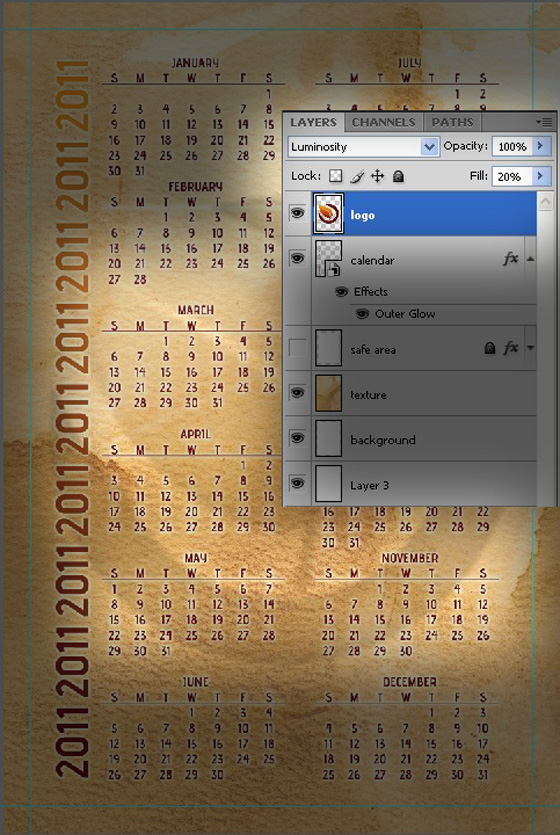560x835 pixels.
Task: Toggle Effects visibility eye
Action: coord(341,292)
